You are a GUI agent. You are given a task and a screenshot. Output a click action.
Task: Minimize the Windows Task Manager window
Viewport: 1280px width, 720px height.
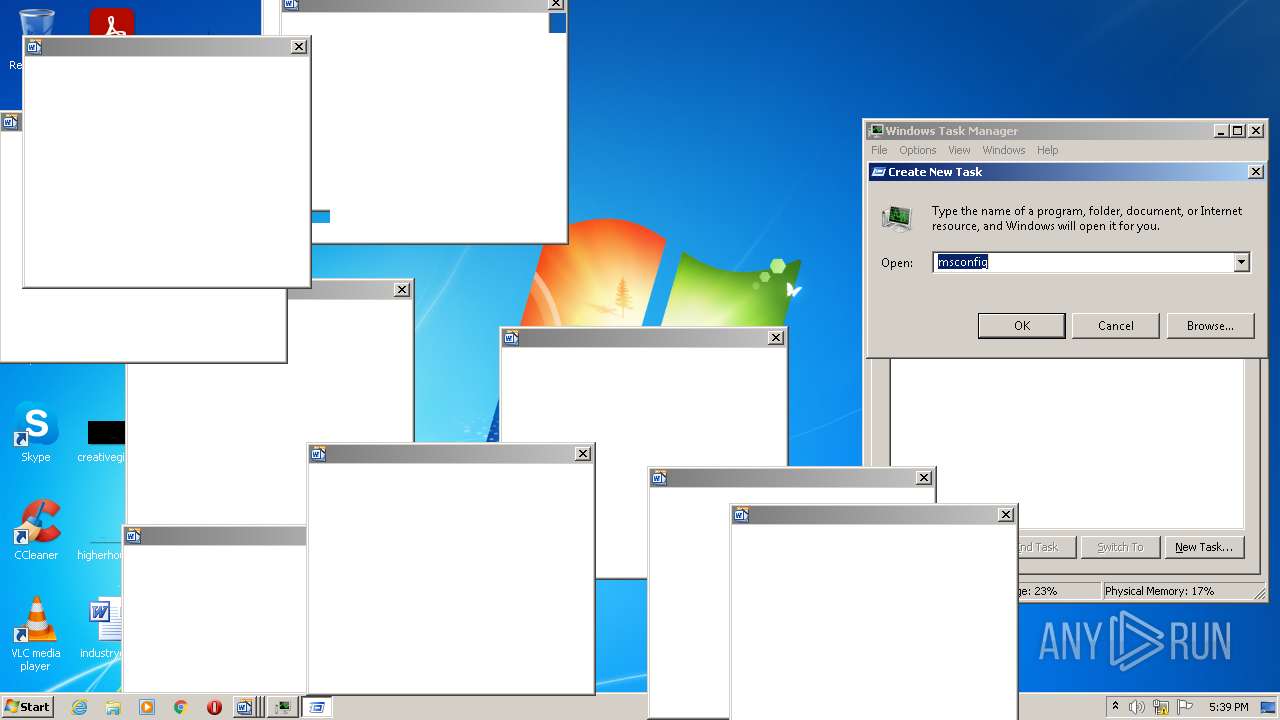coord(1221,131)
